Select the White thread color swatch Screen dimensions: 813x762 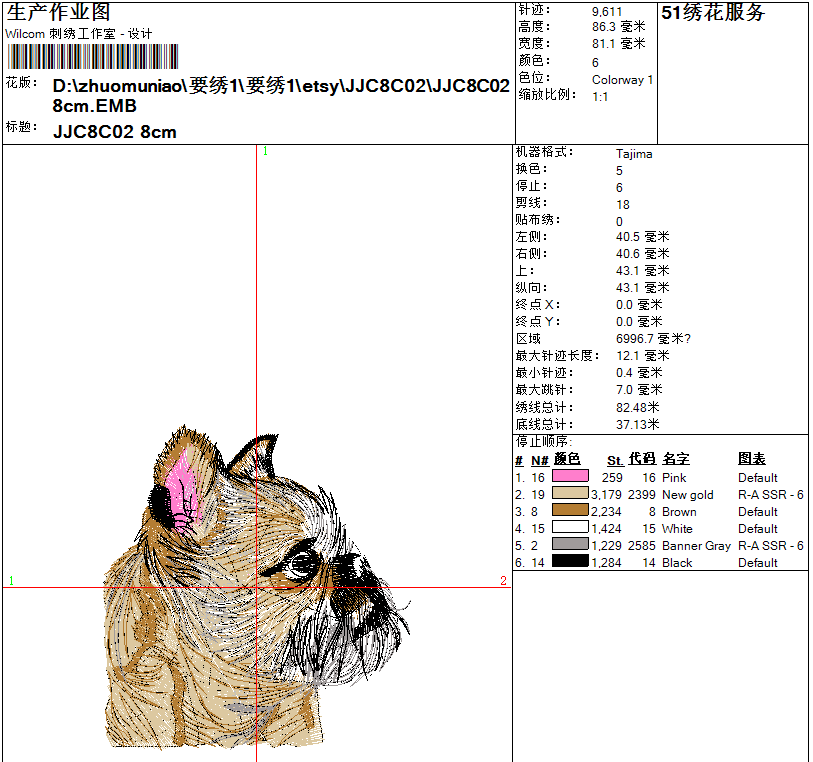tap(570, 528)
